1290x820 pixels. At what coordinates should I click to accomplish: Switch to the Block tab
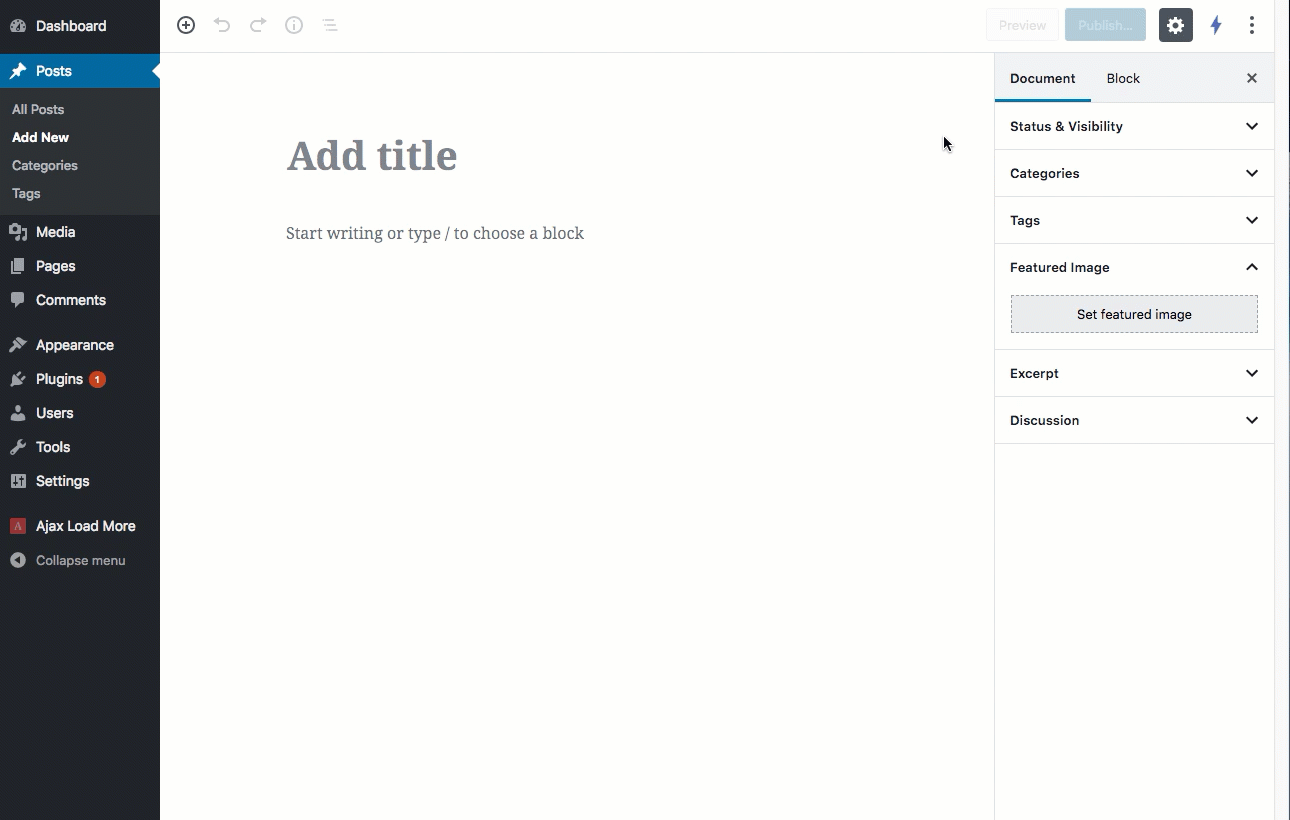(x=1123, y=78)
